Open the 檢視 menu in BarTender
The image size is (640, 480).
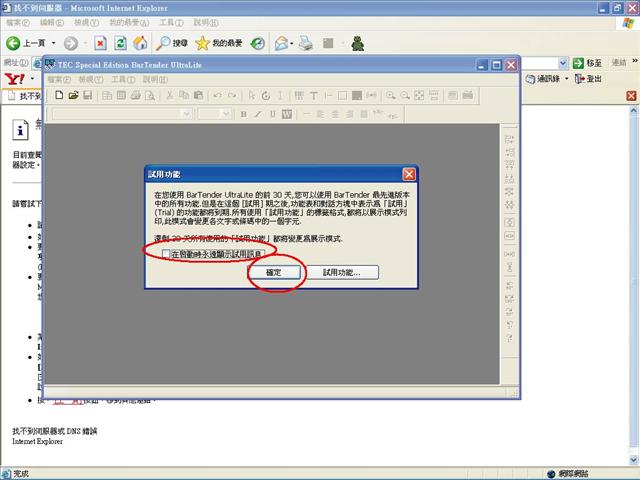[91, 79]
